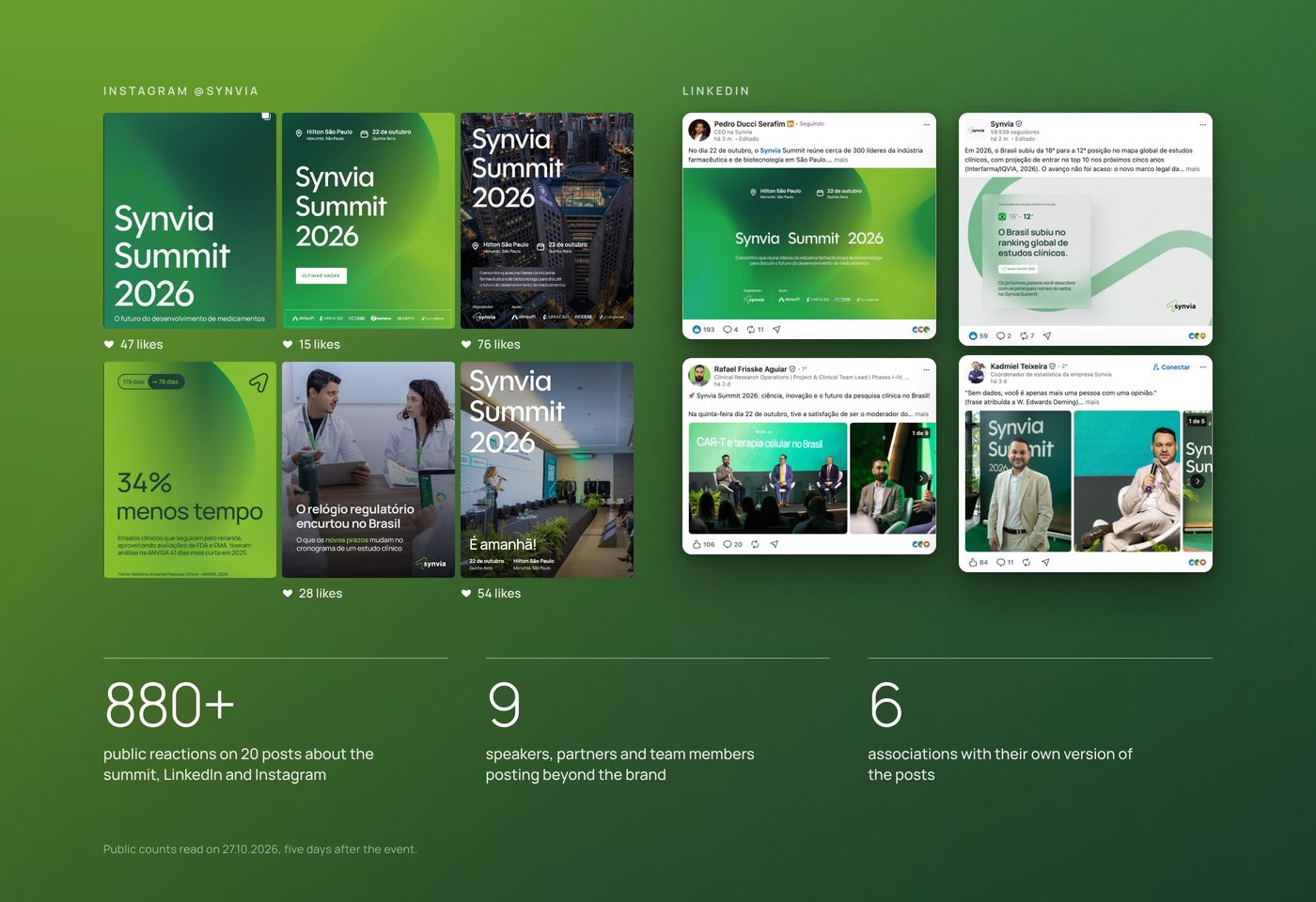Viewport: 1316px width, 902px height.
Task: Expand 'mais' in Pedro Ducci Serafim's post text
Action: [x=840, y=160]
